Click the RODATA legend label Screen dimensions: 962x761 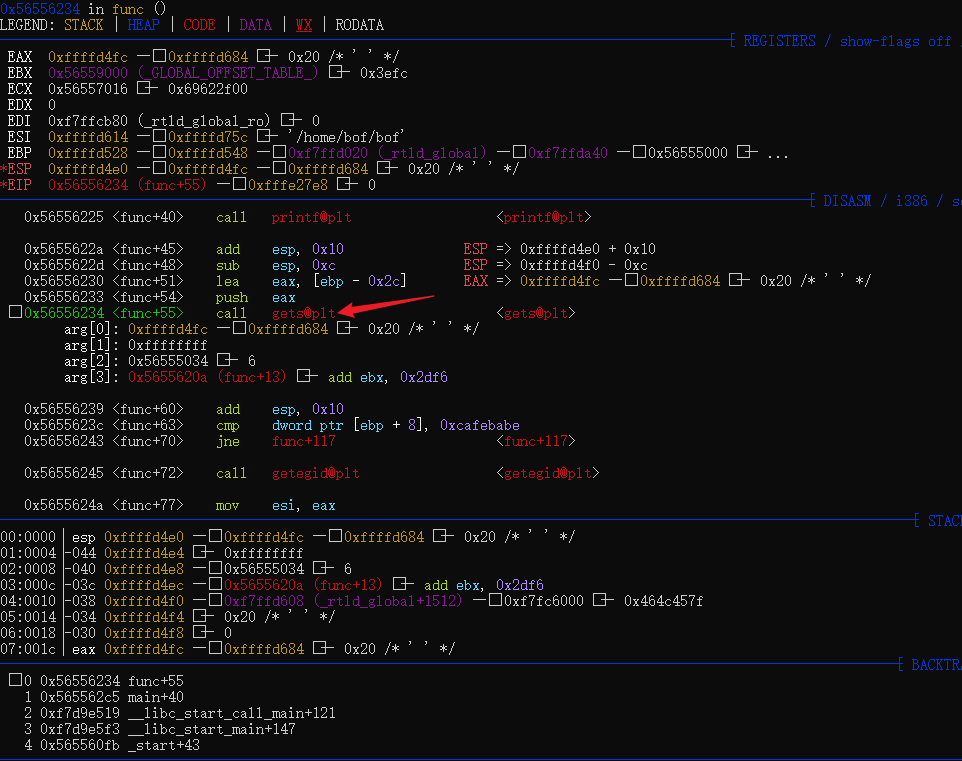tap(359, 25)
